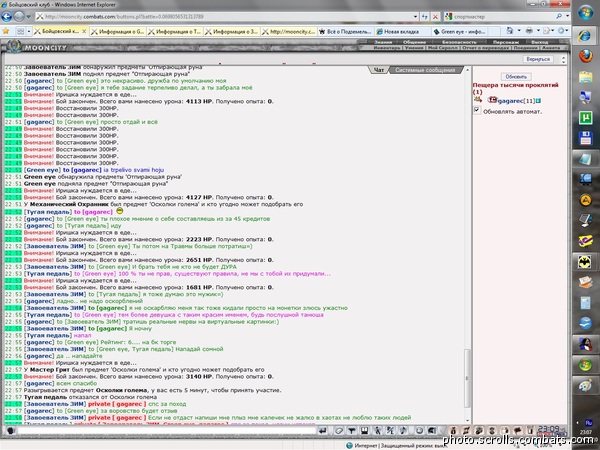This screenshot has width=600, height=450.
Task: Open the 'Персонаж' game menu
Action: click(x=505, y=42)
